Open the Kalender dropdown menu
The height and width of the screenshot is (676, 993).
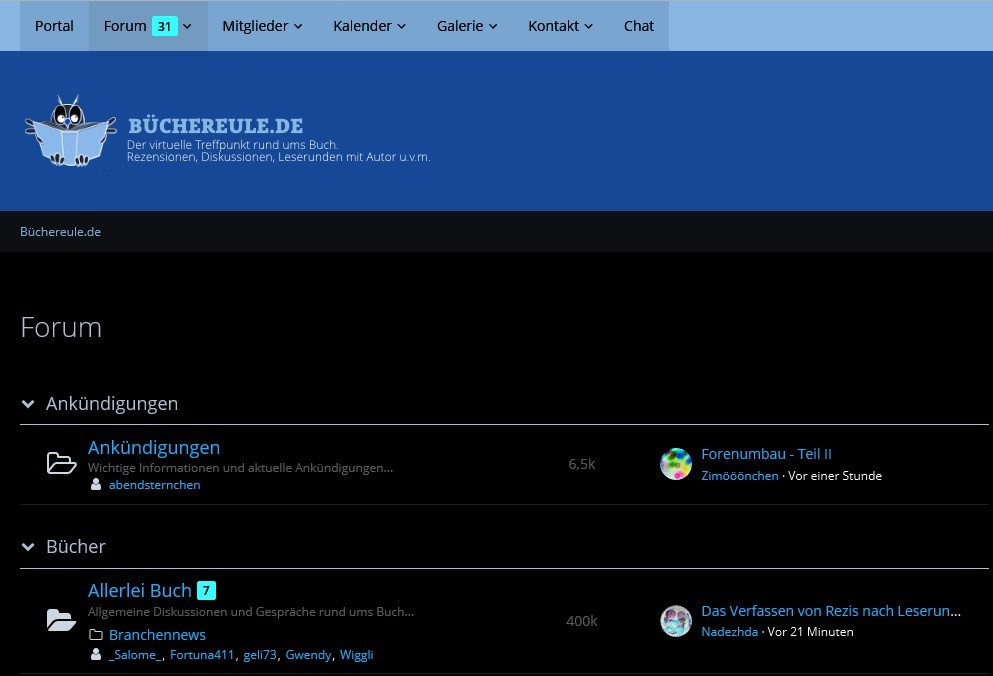click(369, 26)
